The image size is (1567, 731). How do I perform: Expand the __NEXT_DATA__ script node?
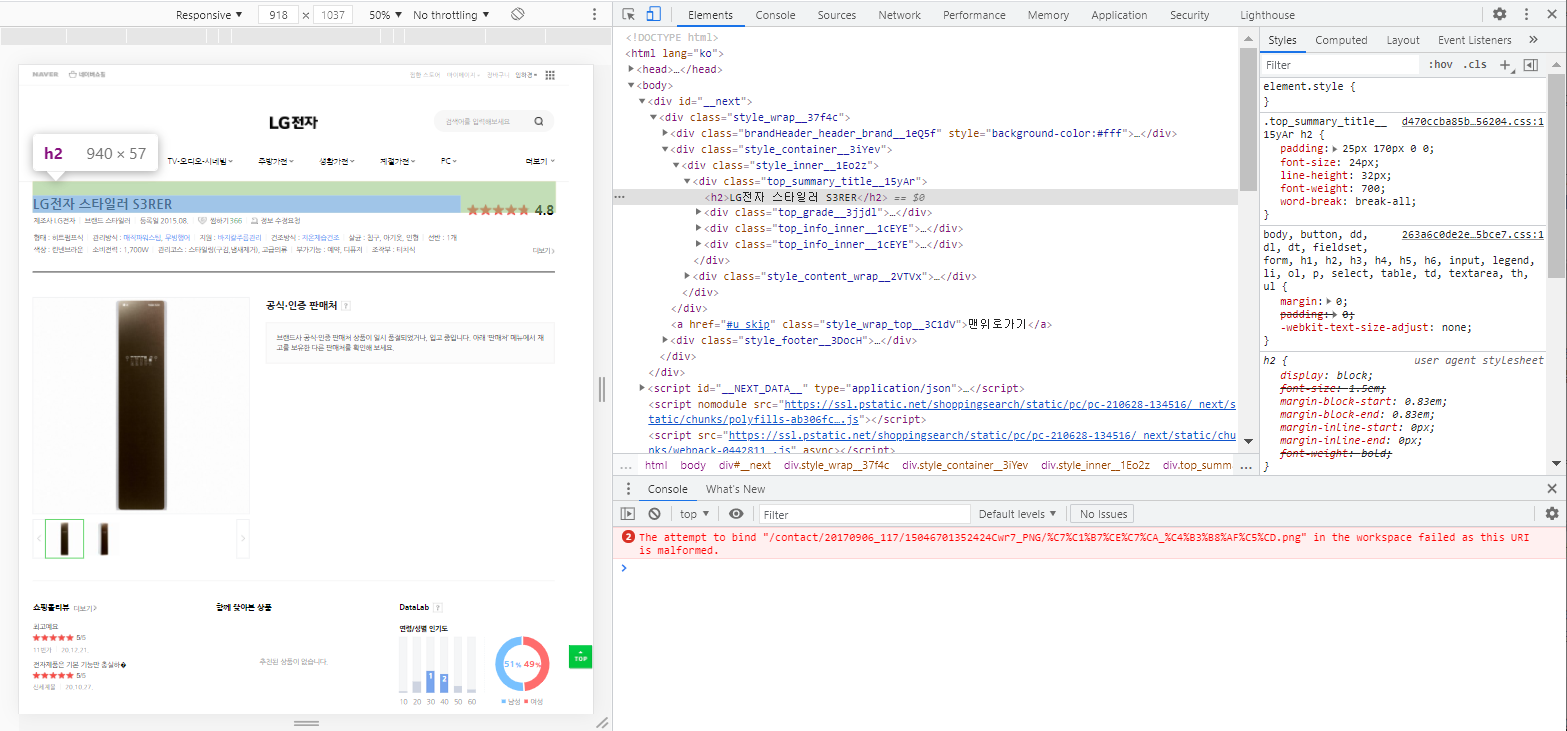[643, 388]
